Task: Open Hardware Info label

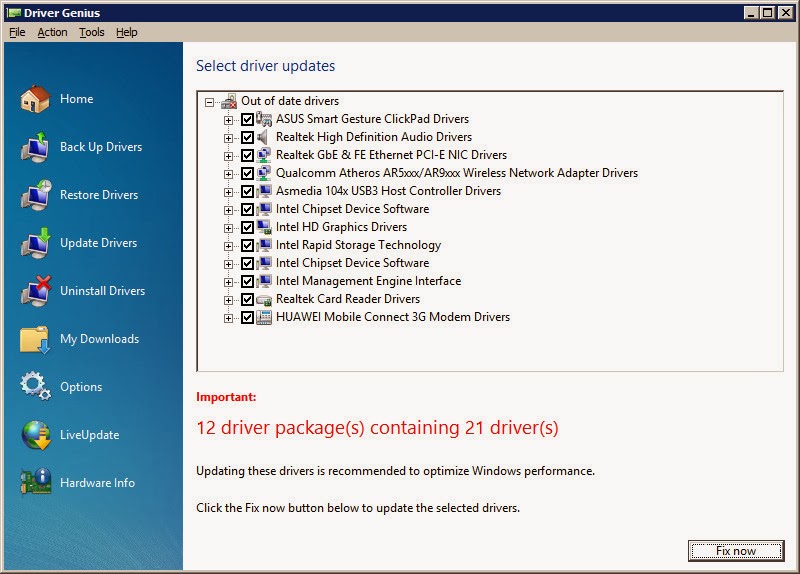Action: pos(97,483)
